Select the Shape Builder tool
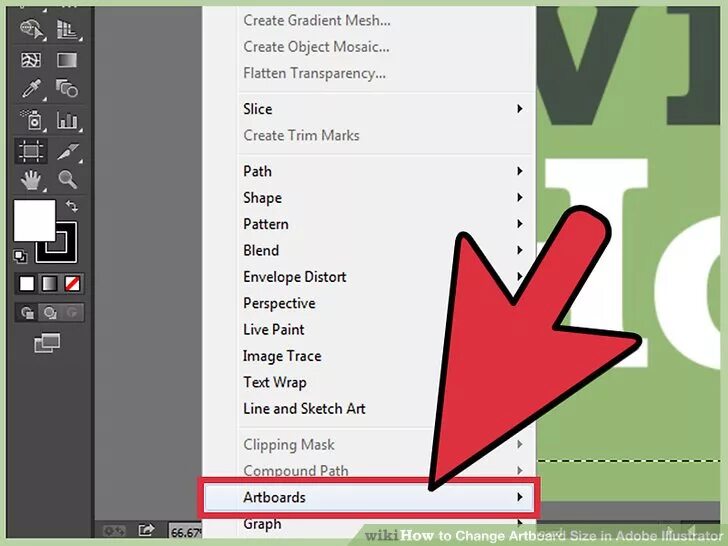The width and height of the screenshot is (728, 546). click(x=31, y=29)
